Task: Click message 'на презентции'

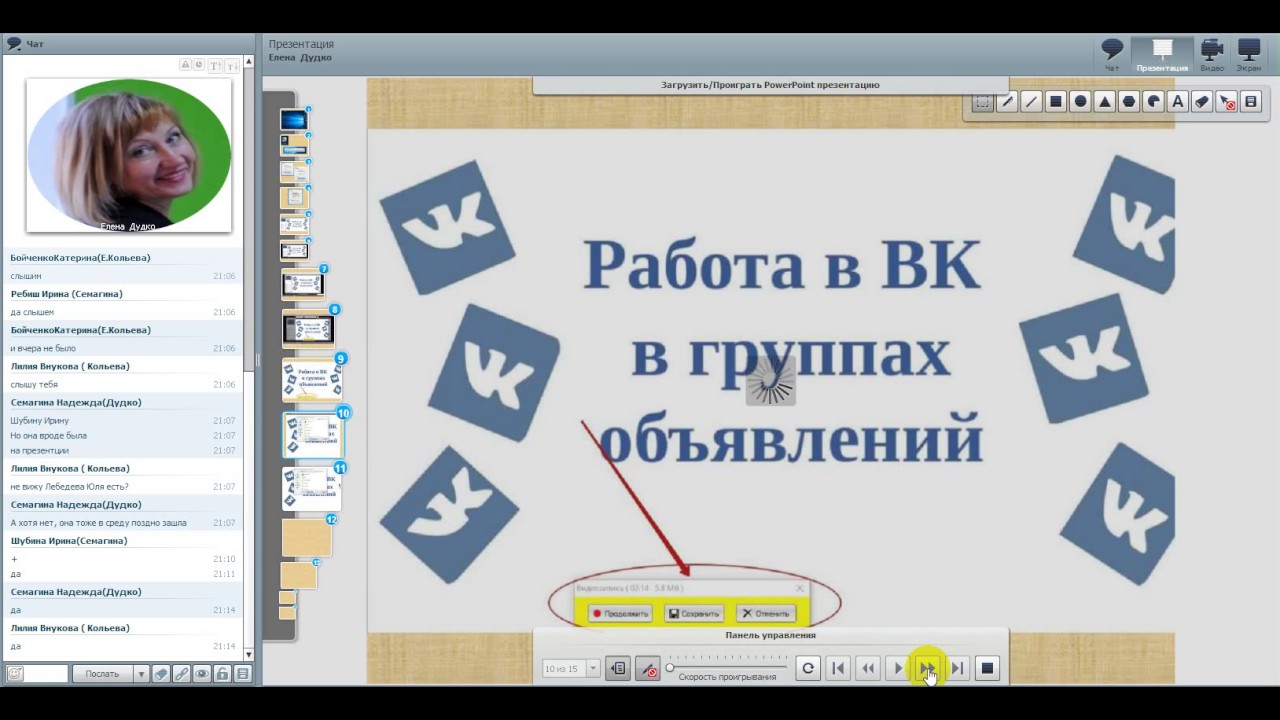Action: point(40,451)
